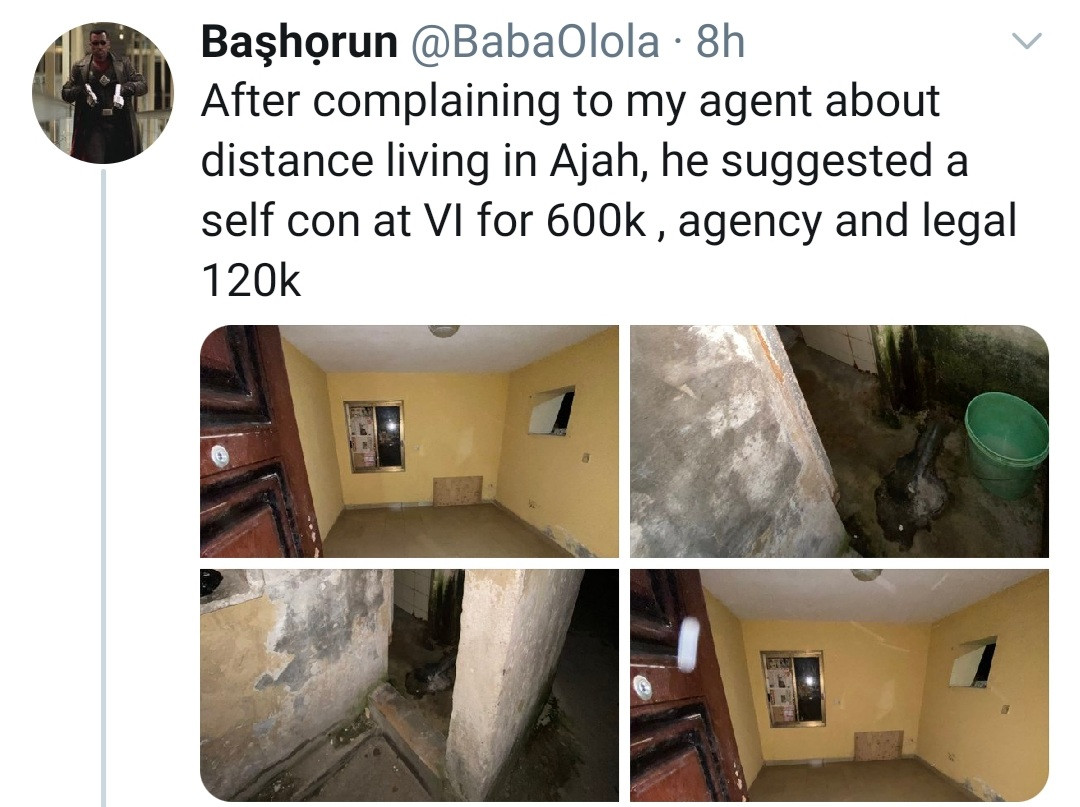The height and width of the screenshot is (807, 1080).
Task: Click the wooden door in the top-left photo
Action: click(255, 441)
